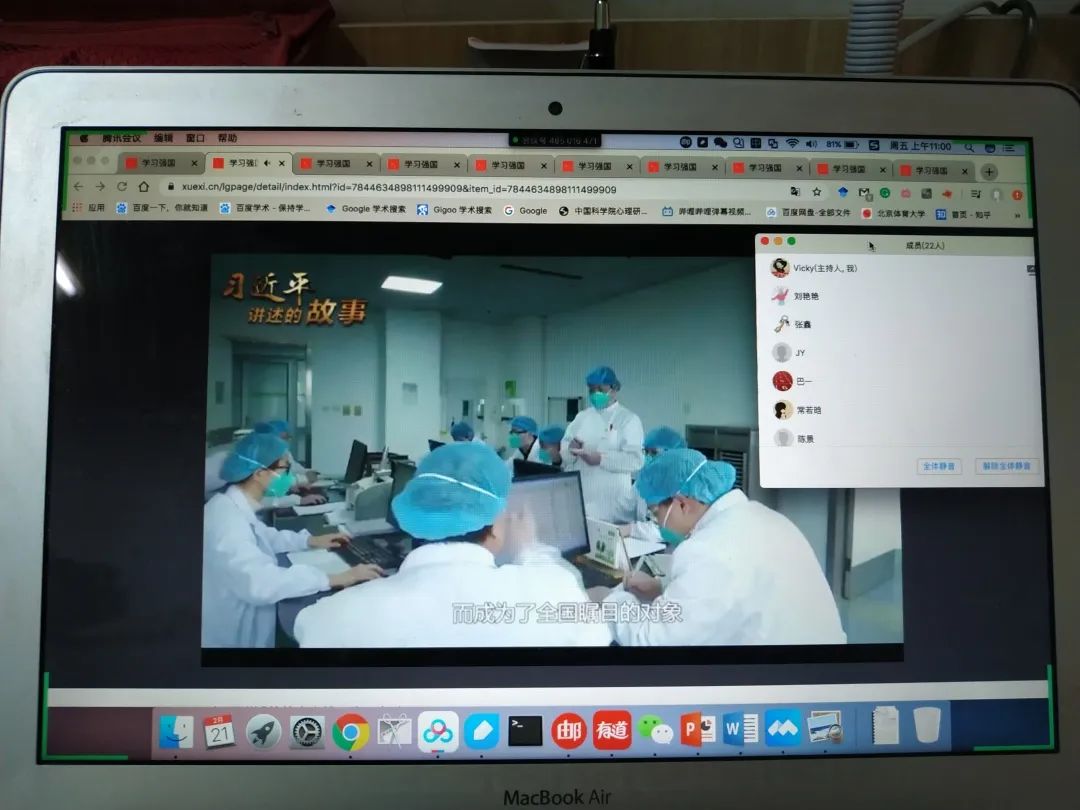Open 百度一下,你就知道 bookmark
Image resolution: width=1080 pixels, height=810 pixels.
click(x=163, y=207)
